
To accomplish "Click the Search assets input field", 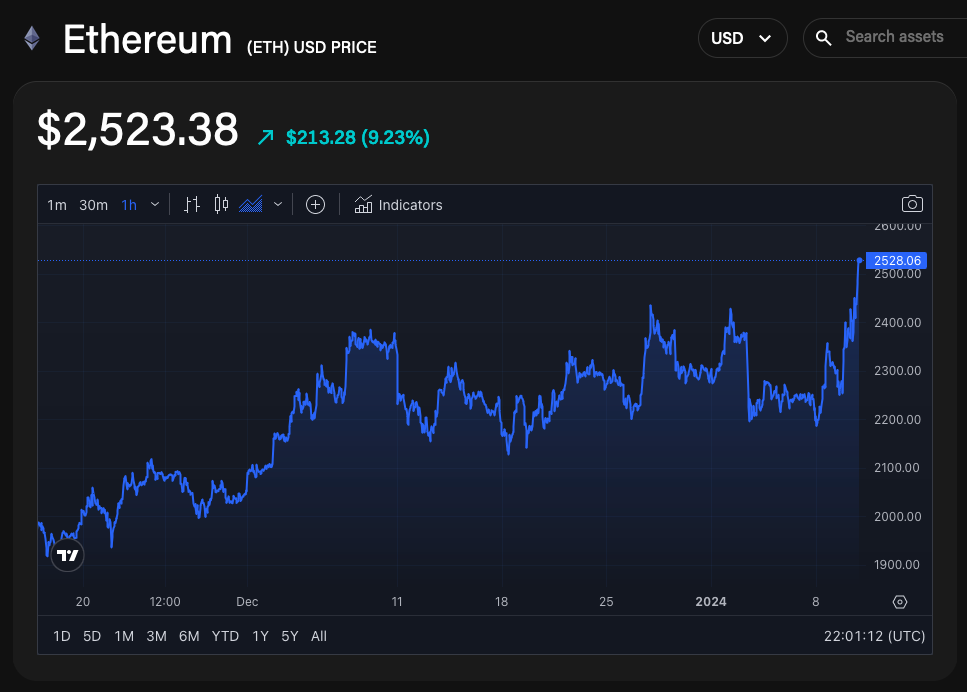I will coord(895,37).
